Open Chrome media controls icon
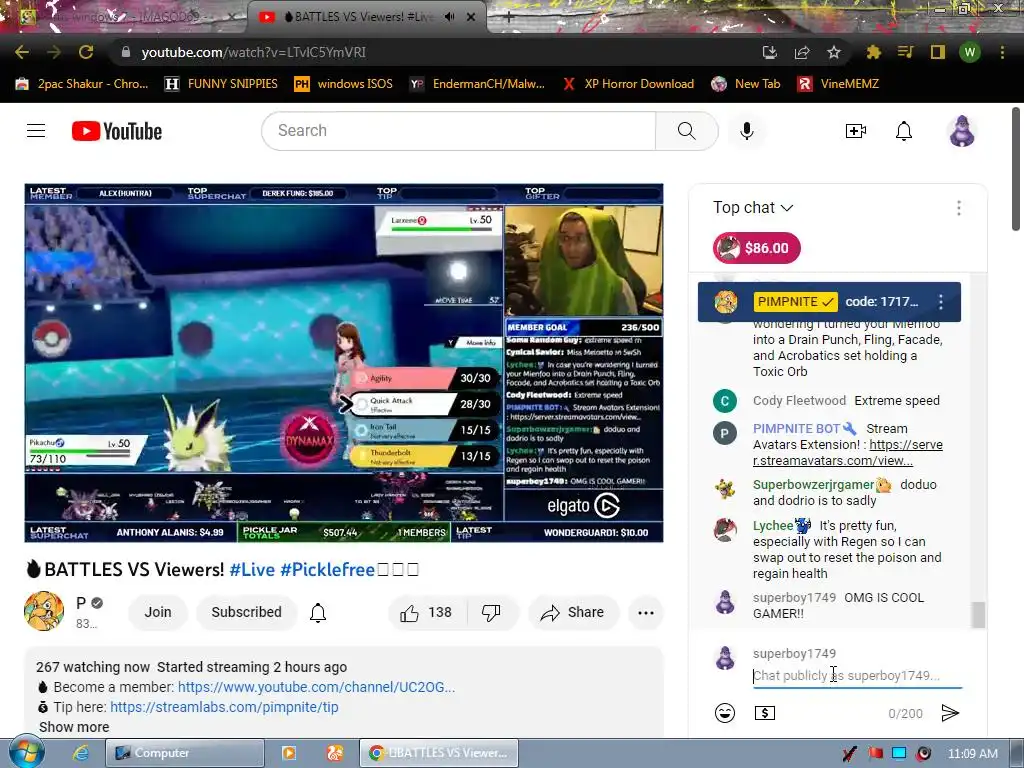The image size is (1024, 768). 905,52
